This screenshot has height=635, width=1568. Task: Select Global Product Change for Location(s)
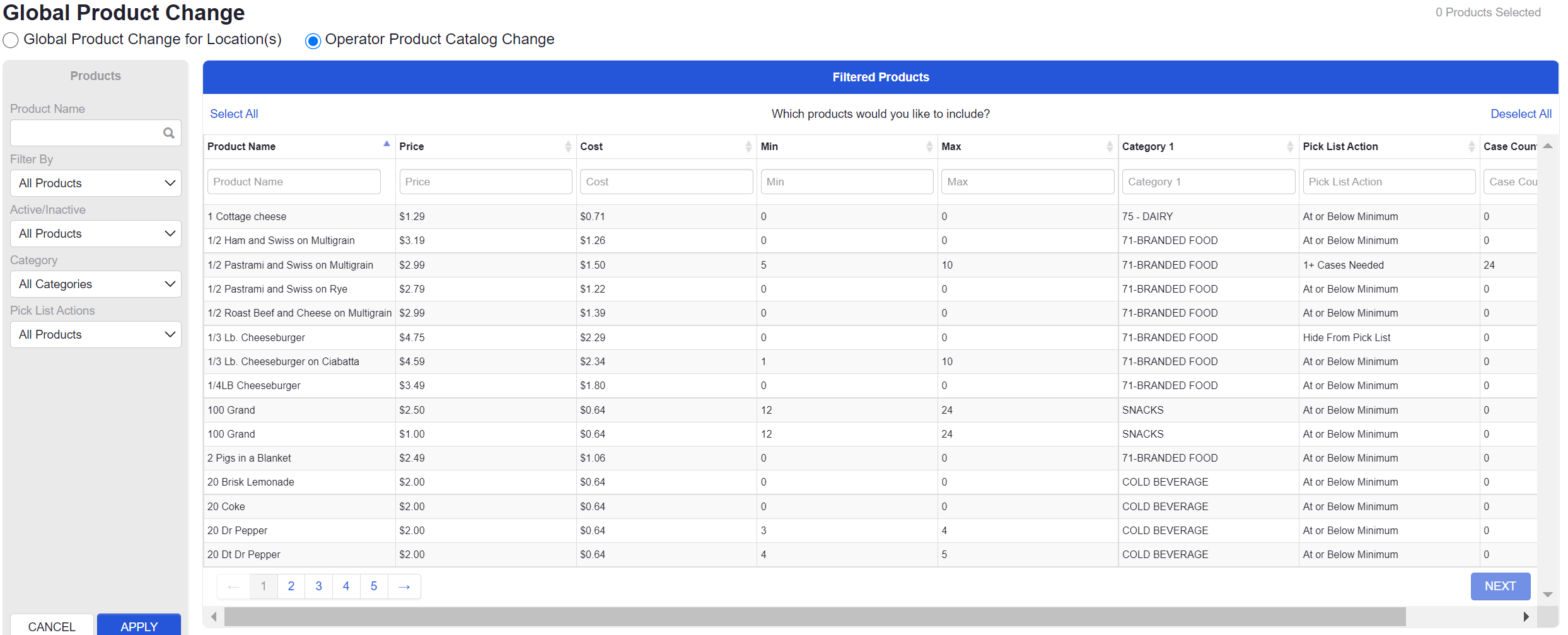(x=10, y=40)
